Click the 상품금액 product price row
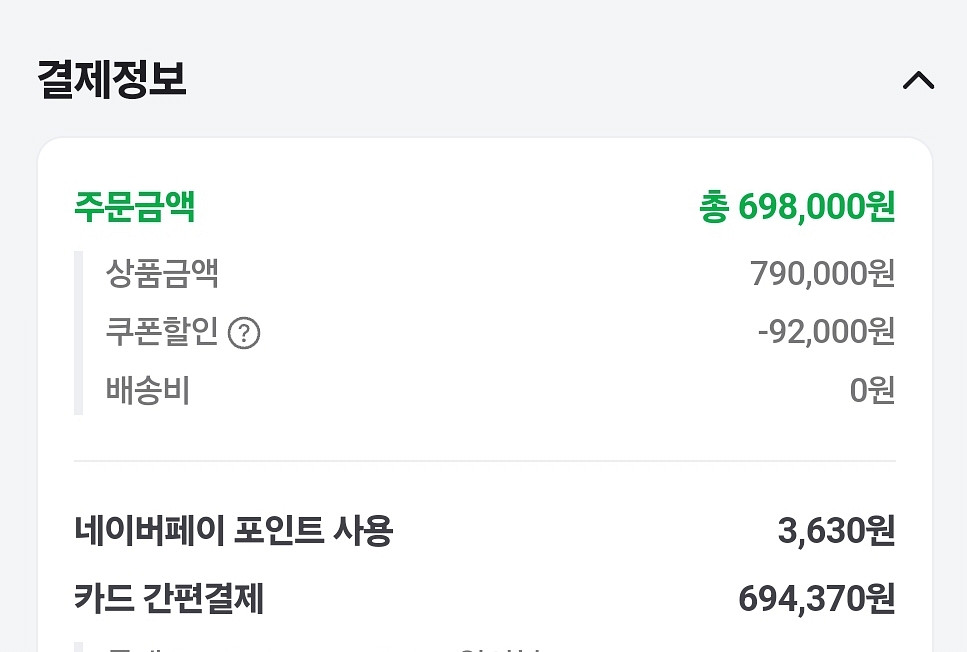The width and height of the screenshot is (967, 652). click(165, 274)
